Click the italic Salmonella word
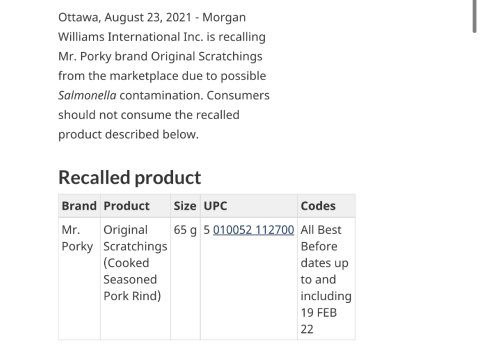The image size is (480, 360). [x=87, y=95]
